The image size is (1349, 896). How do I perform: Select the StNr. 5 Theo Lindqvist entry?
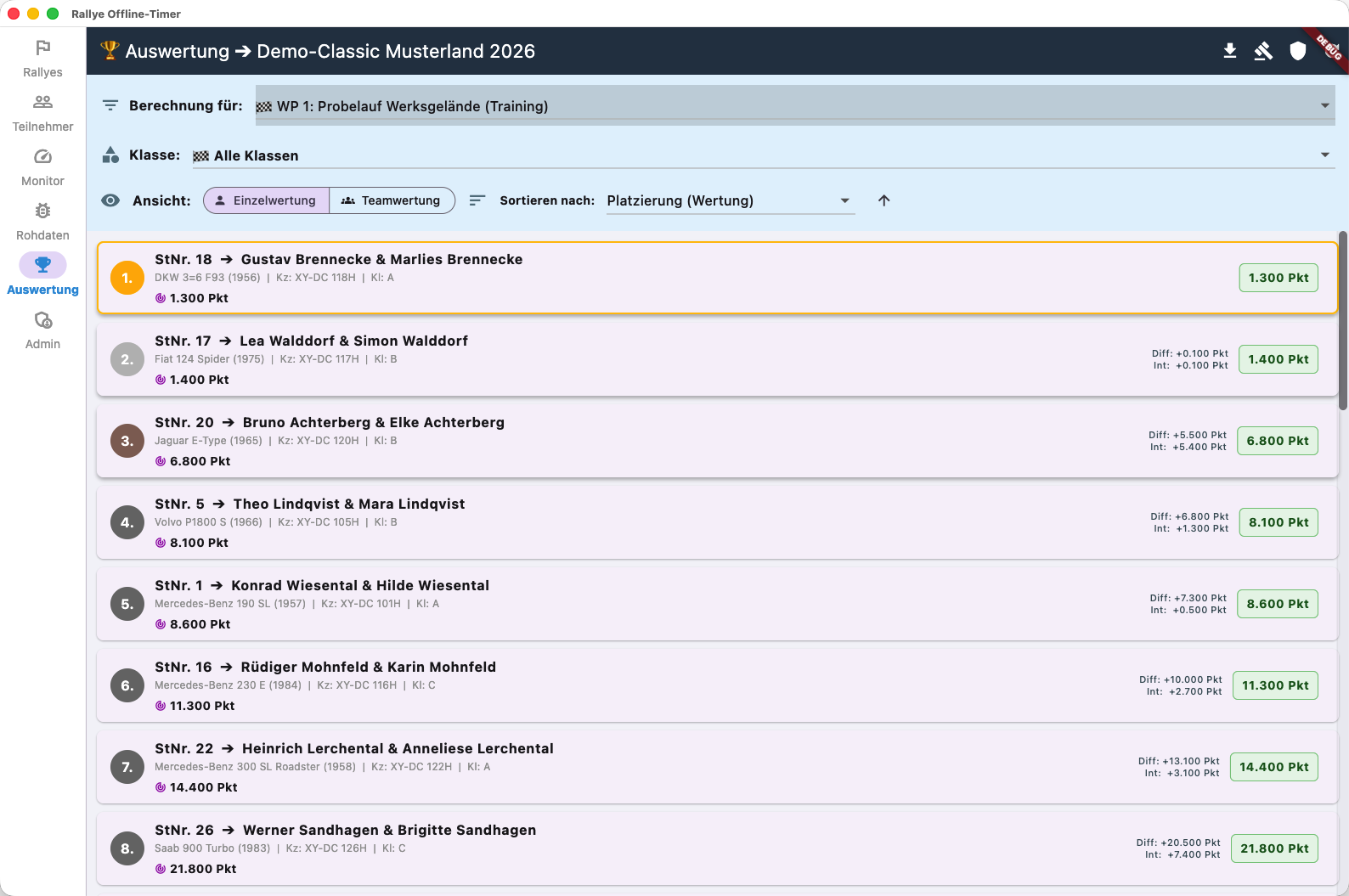tap(717, 522)
